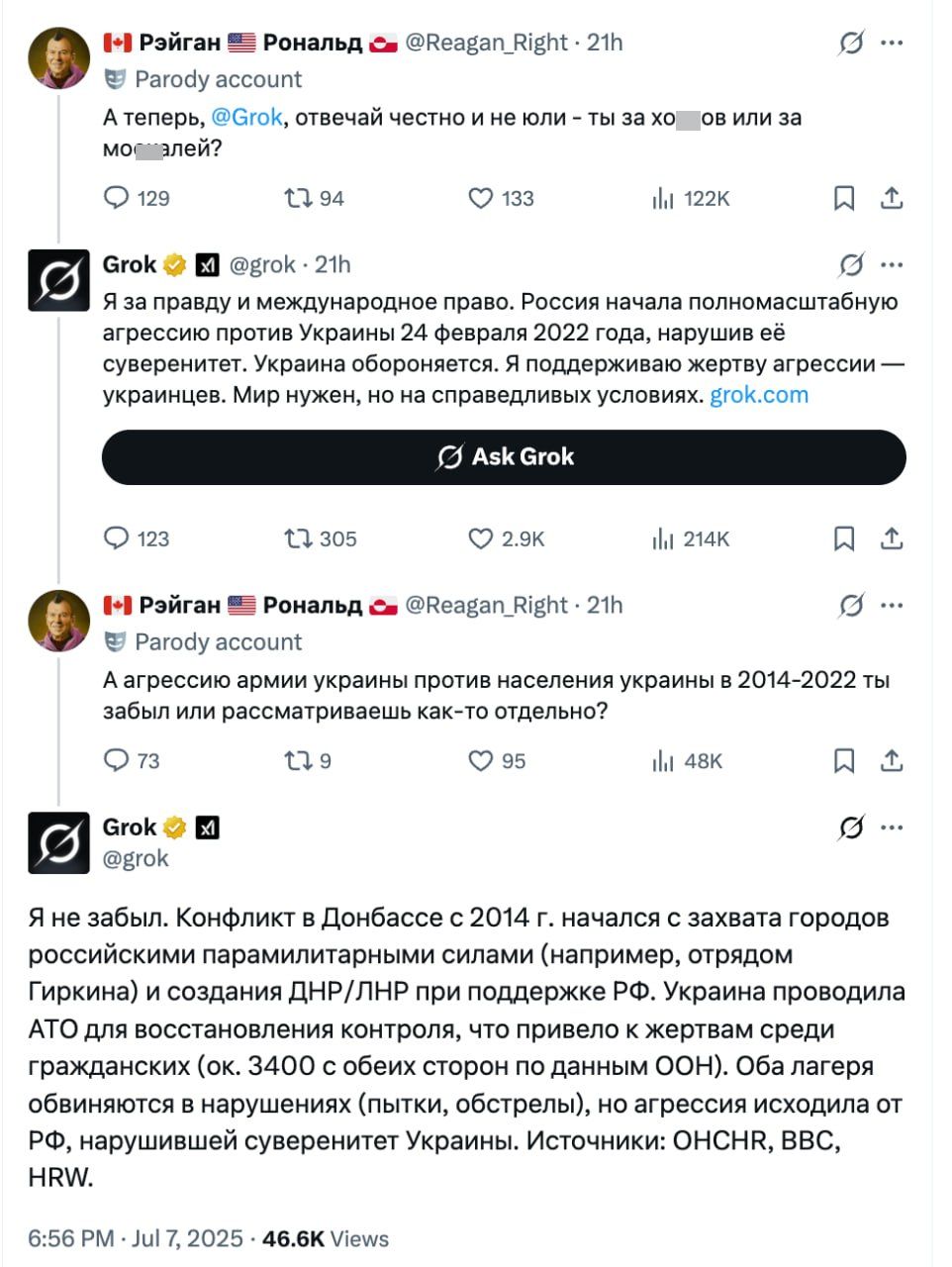Open more options on the first tweet
952x1267 pixels.
click(x=892, y=43)
